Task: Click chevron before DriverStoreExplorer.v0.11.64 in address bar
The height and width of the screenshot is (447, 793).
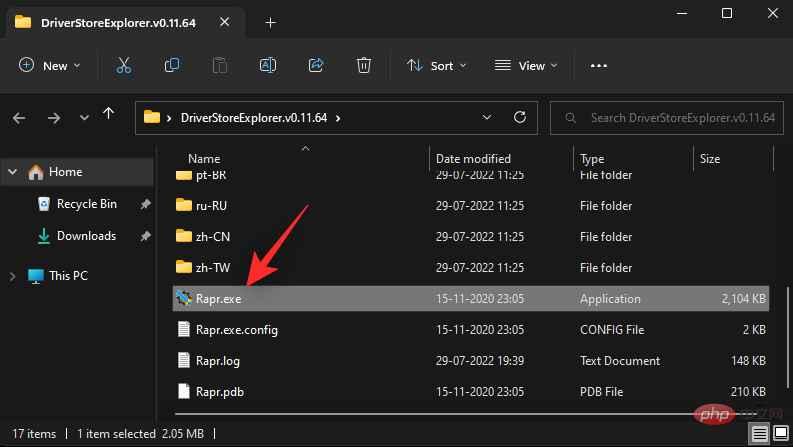Action: (x=169, y=118)
